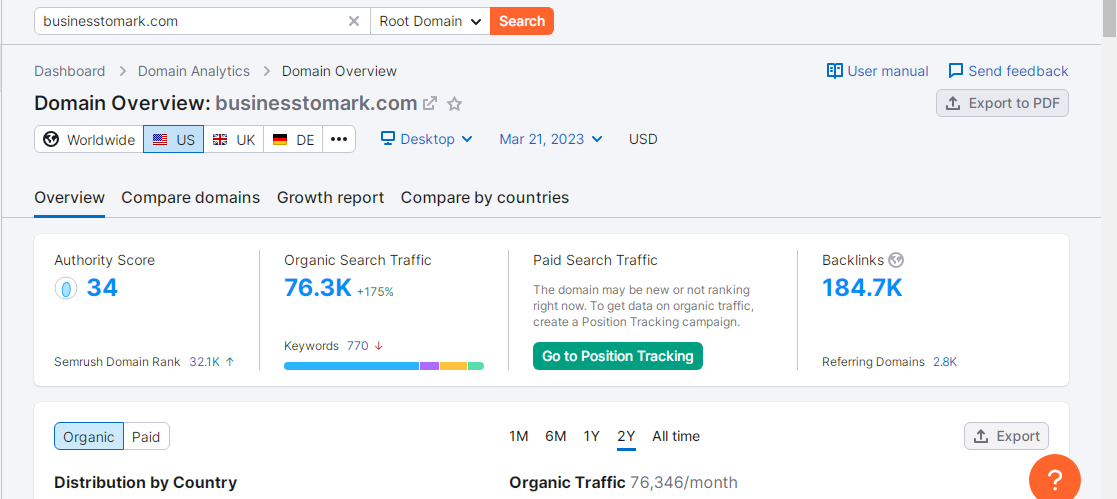Click Go to Position Tracking button

coord(618,356)
